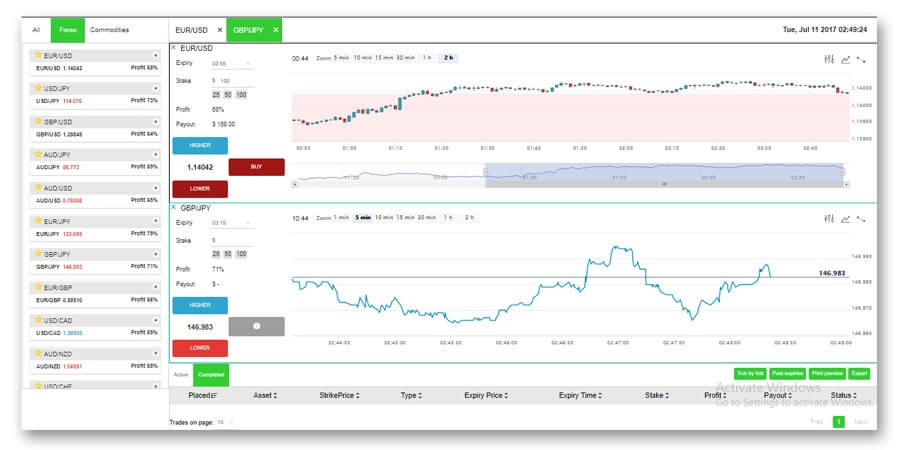This screenshot has height=450, width=899.
Task: Open candlestick chart type in EUR/USD chart
Action: (828, 59)
